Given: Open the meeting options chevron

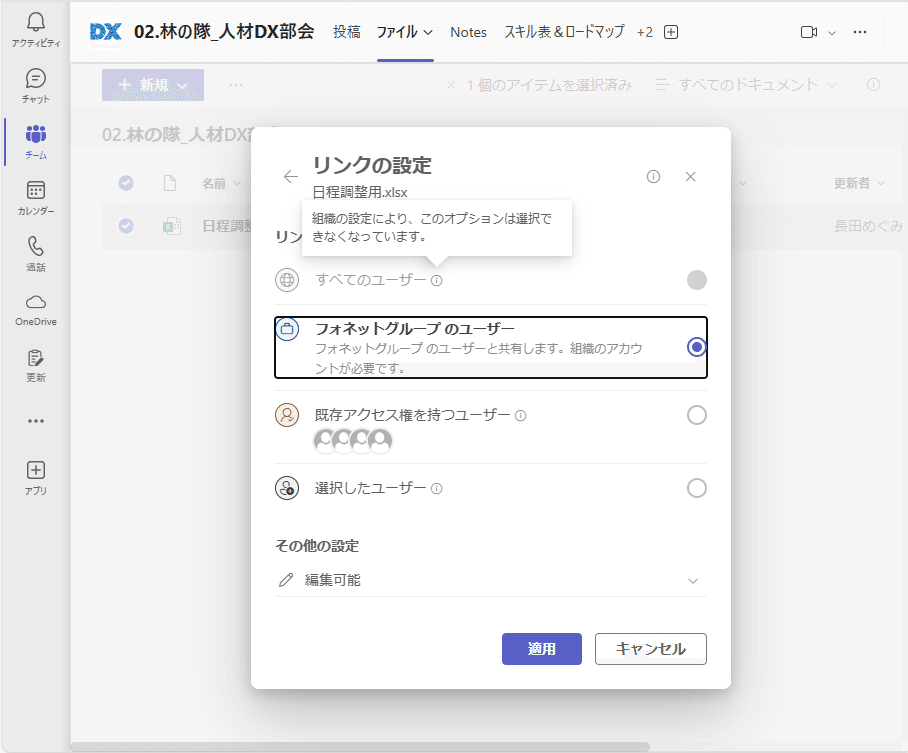Looking at the screenshot, I should pos(832,33).
